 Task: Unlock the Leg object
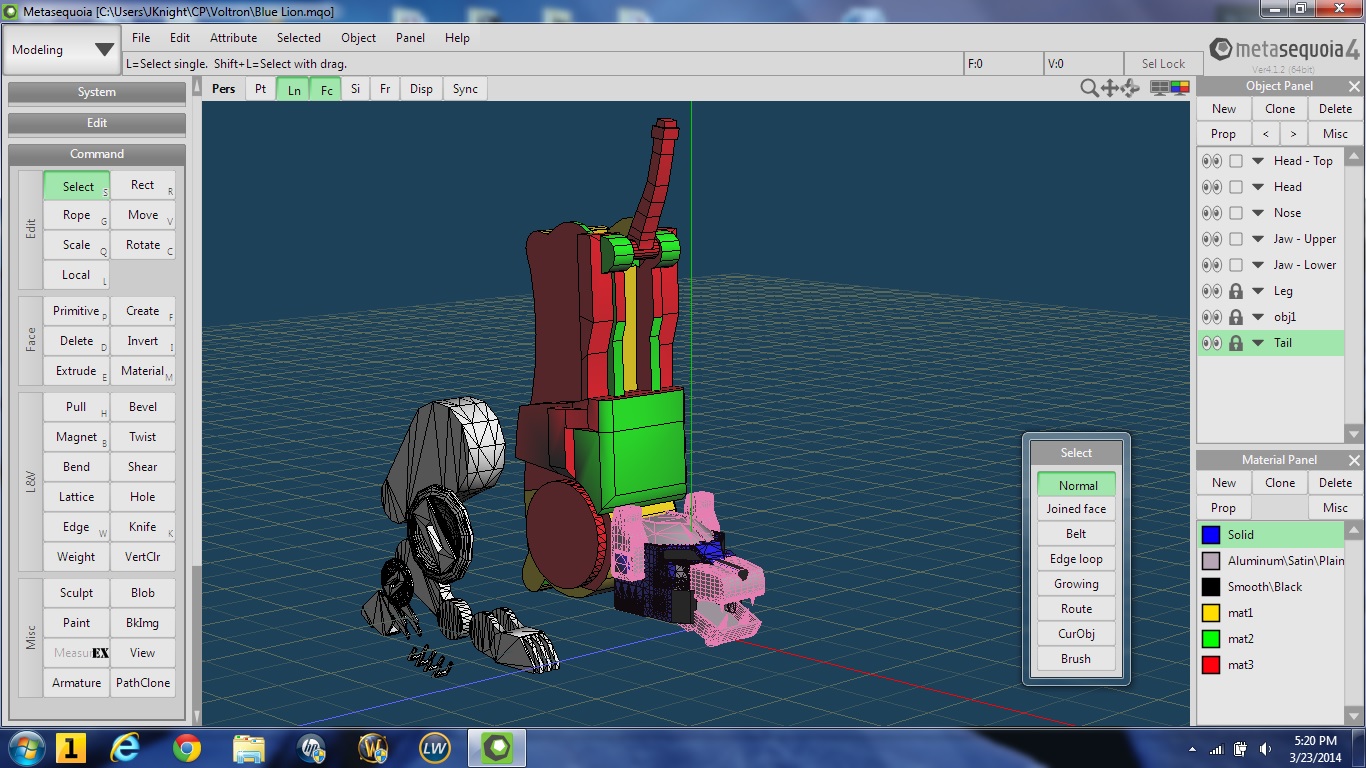click(x=1236, y=291)
